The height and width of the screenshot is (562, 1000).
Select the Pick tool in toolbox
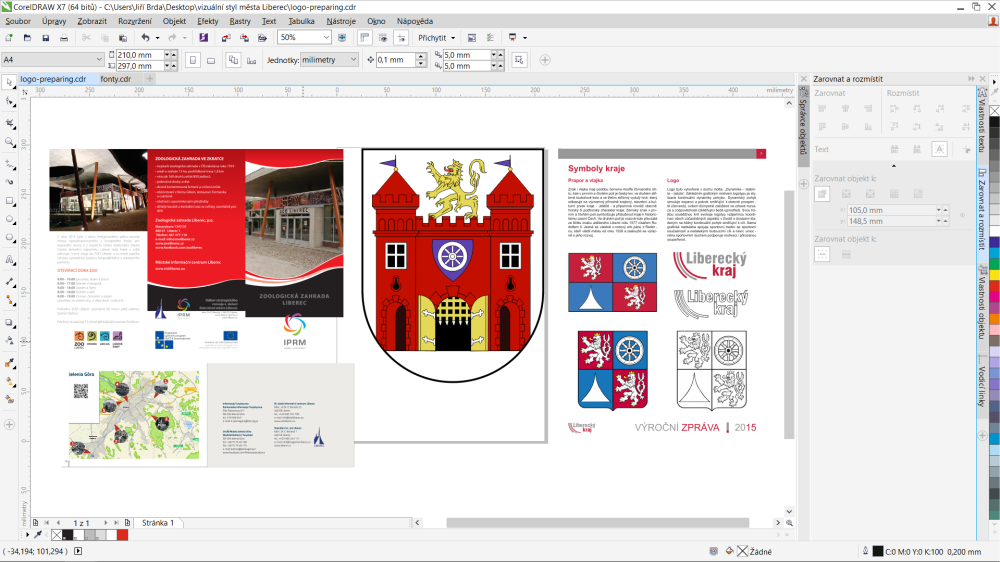[x=10, y=83]
